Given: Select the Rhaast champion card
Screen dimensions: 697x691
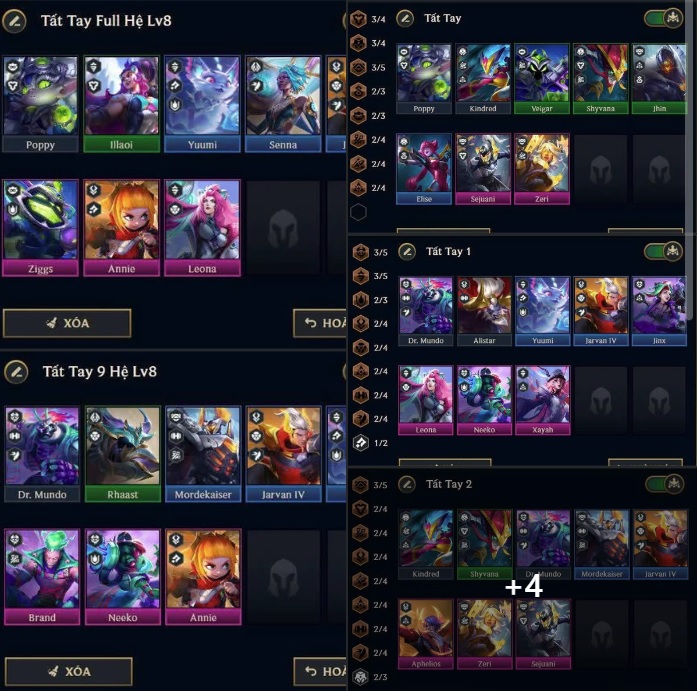Looking at the screenshot, I should click(123, 454).
